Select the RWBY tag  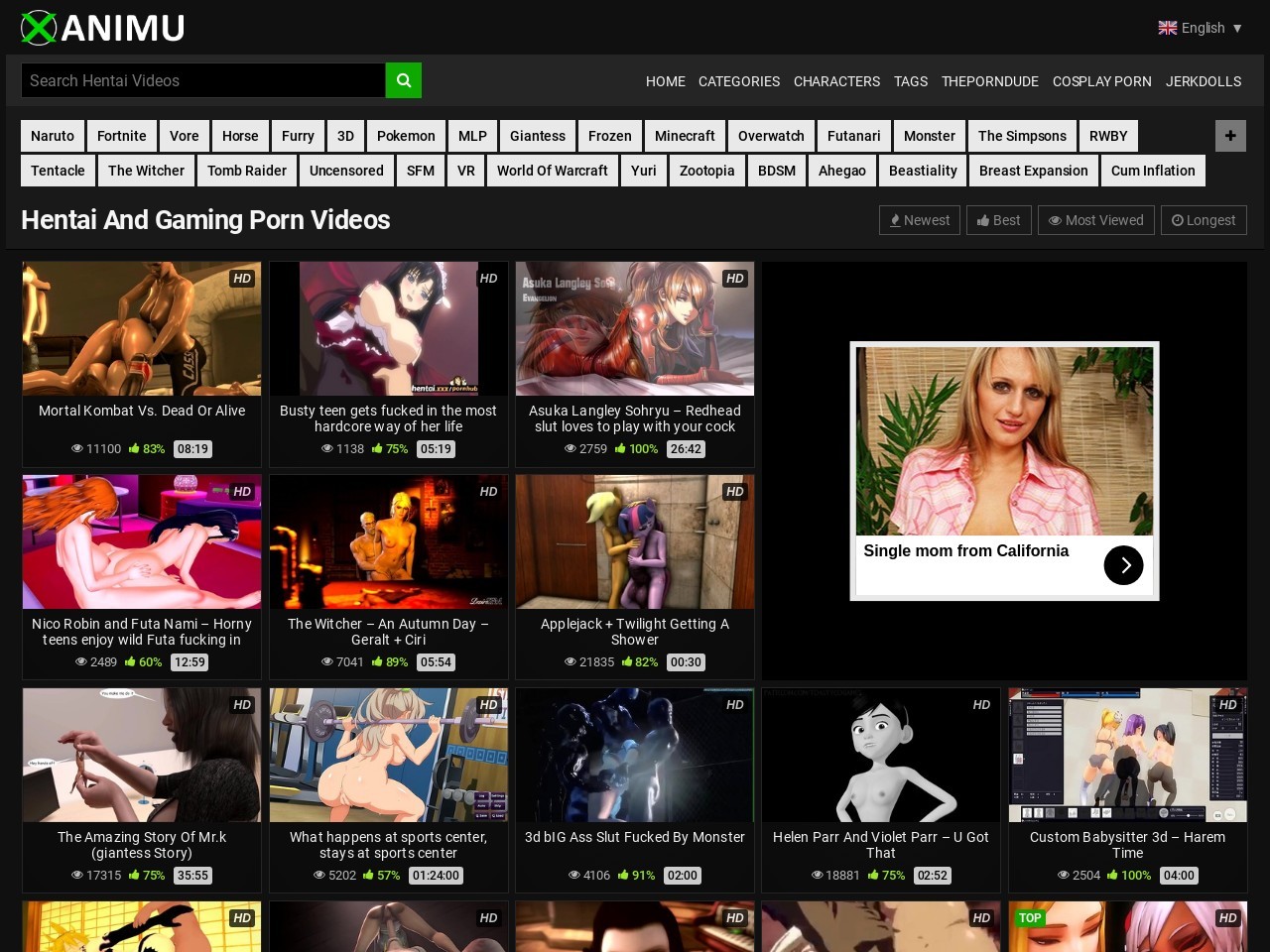[1108, 136]
